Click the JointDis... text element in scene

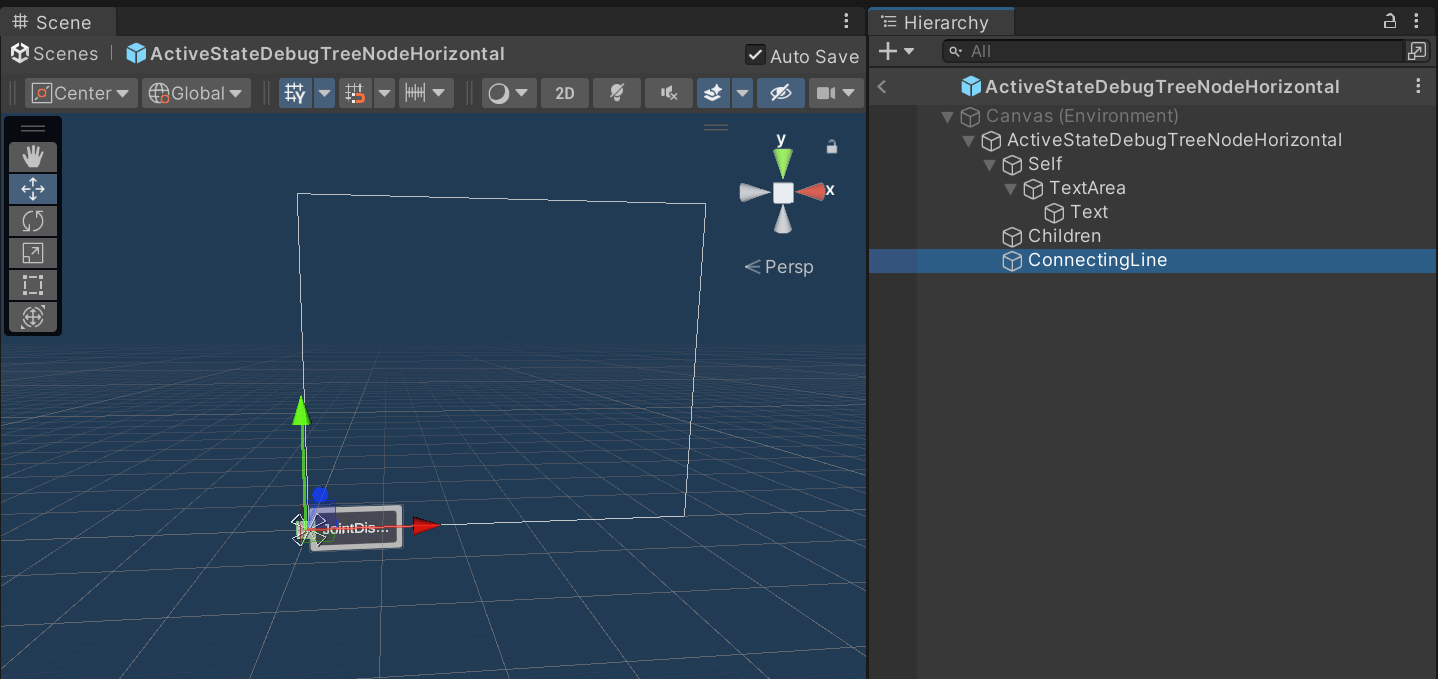(x=355, y=528)
